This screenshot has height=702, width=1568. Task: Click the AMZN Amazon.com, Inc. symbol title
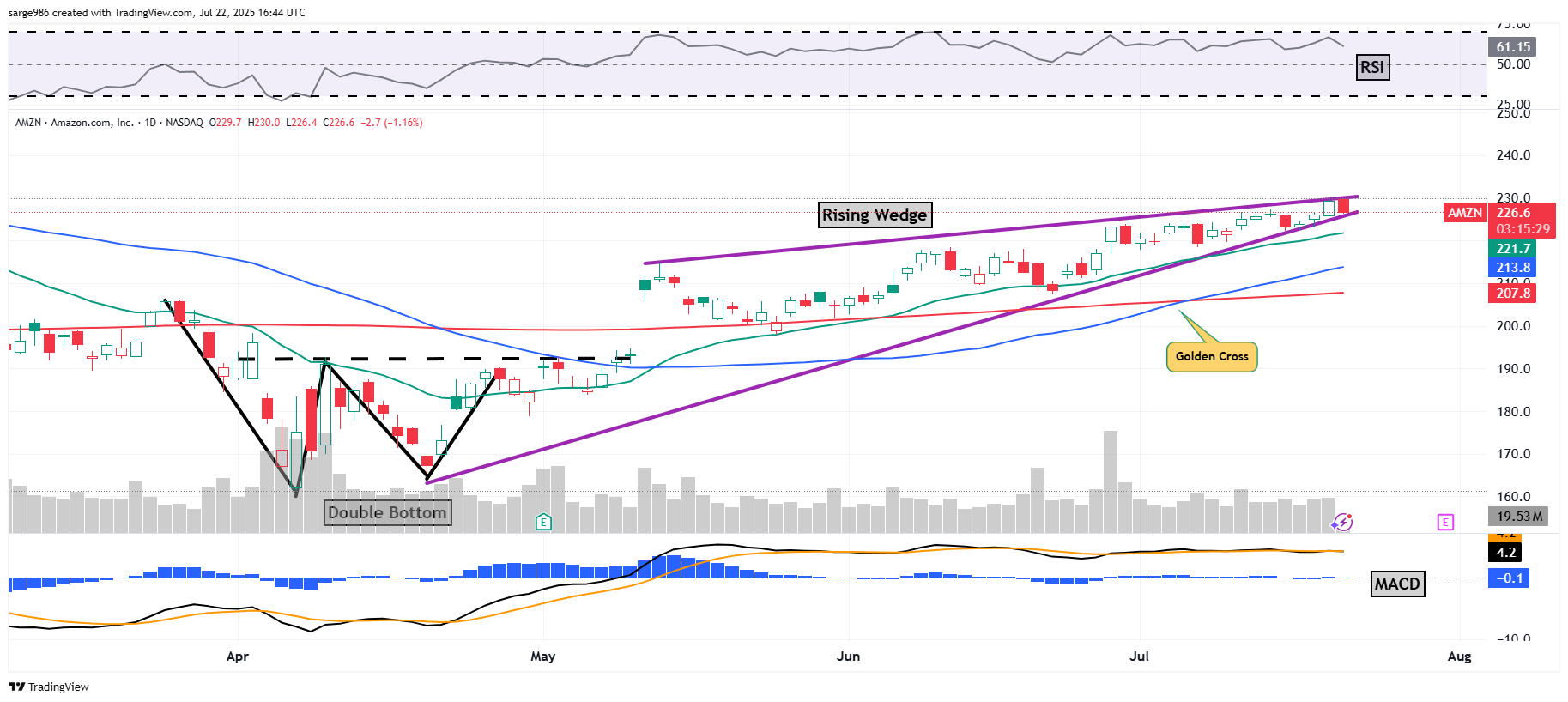click(x=75, y=123)
